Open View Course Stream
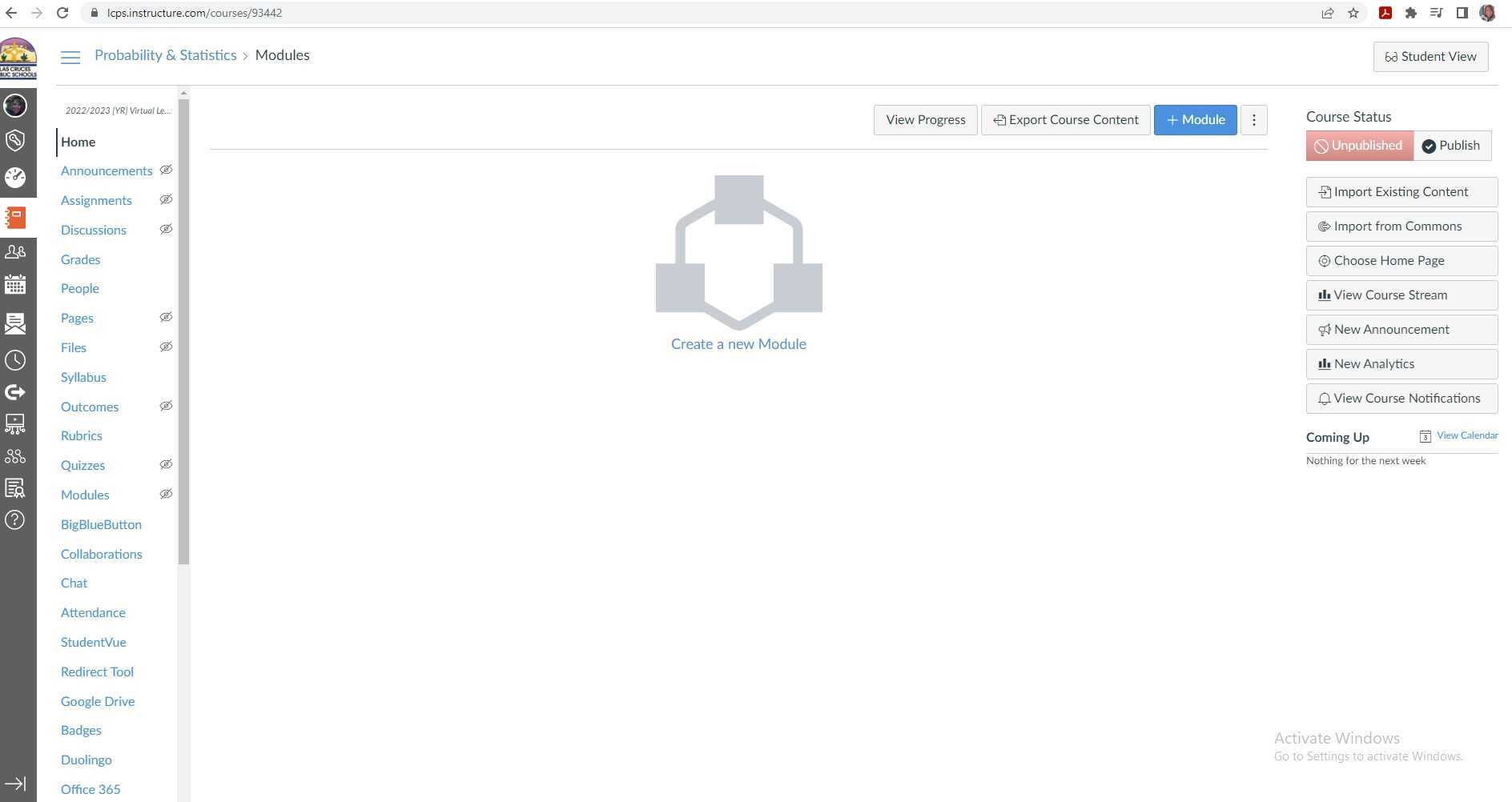Viewport: 1512px width, 802px height. point(1401,295)
